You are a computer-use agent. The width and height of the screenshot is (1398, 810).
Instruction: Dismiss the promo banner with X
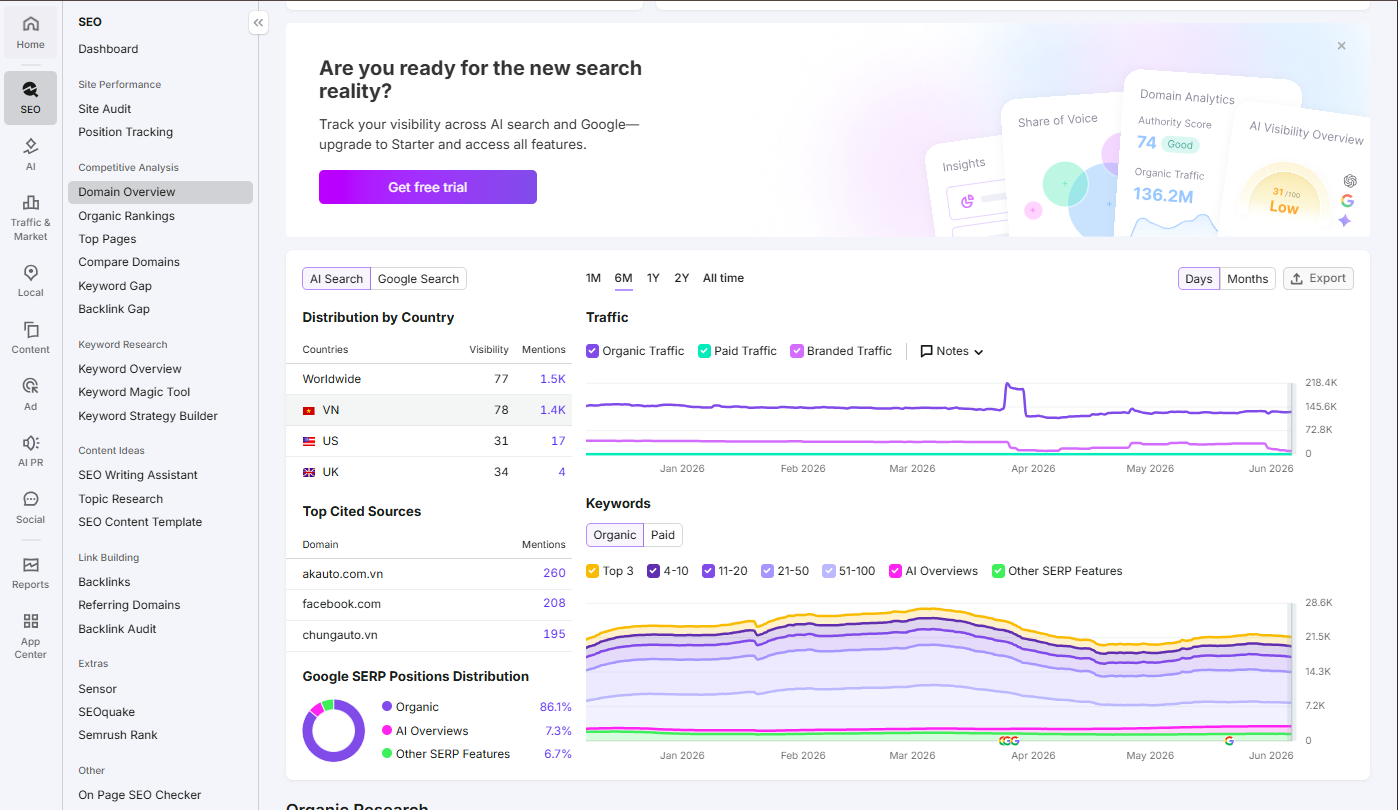[1342, 46]
